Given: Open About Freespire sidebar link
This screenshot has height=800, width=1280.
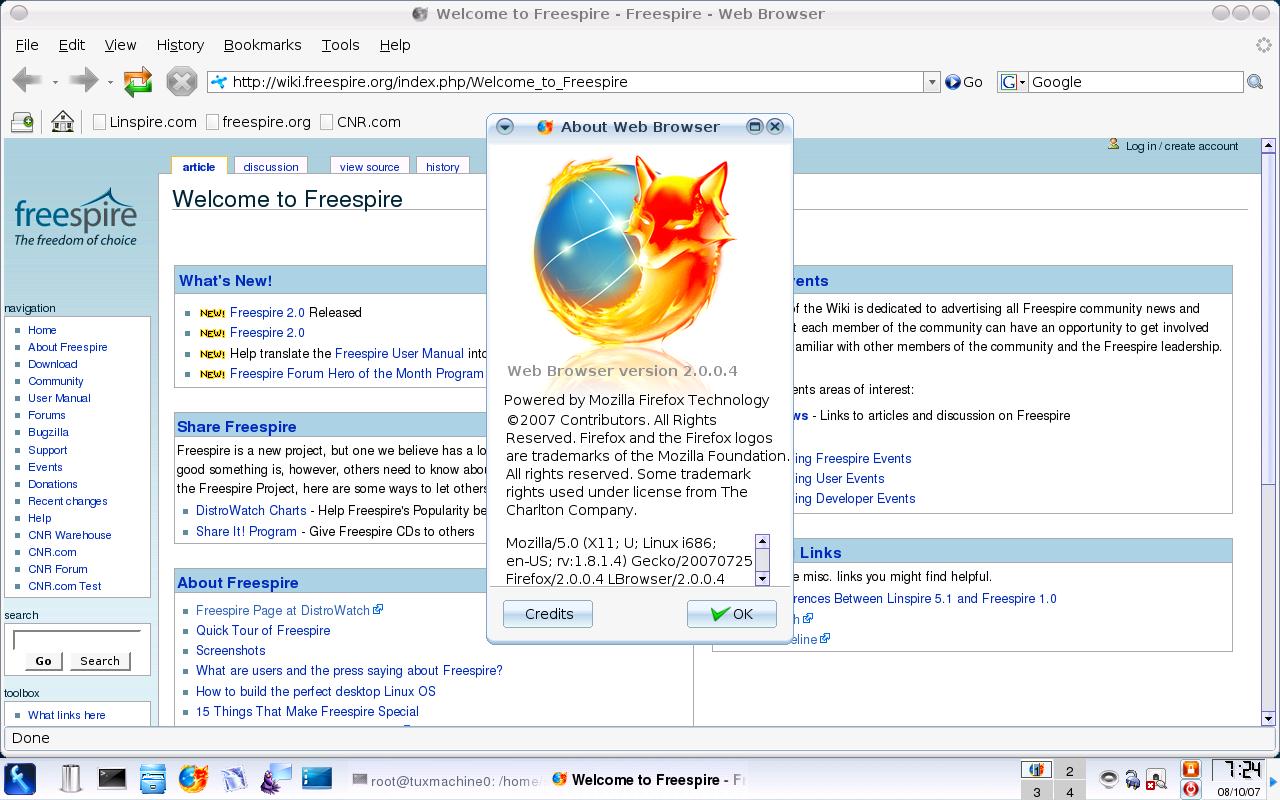Looking at the screenshot, I should click(67, 347).
